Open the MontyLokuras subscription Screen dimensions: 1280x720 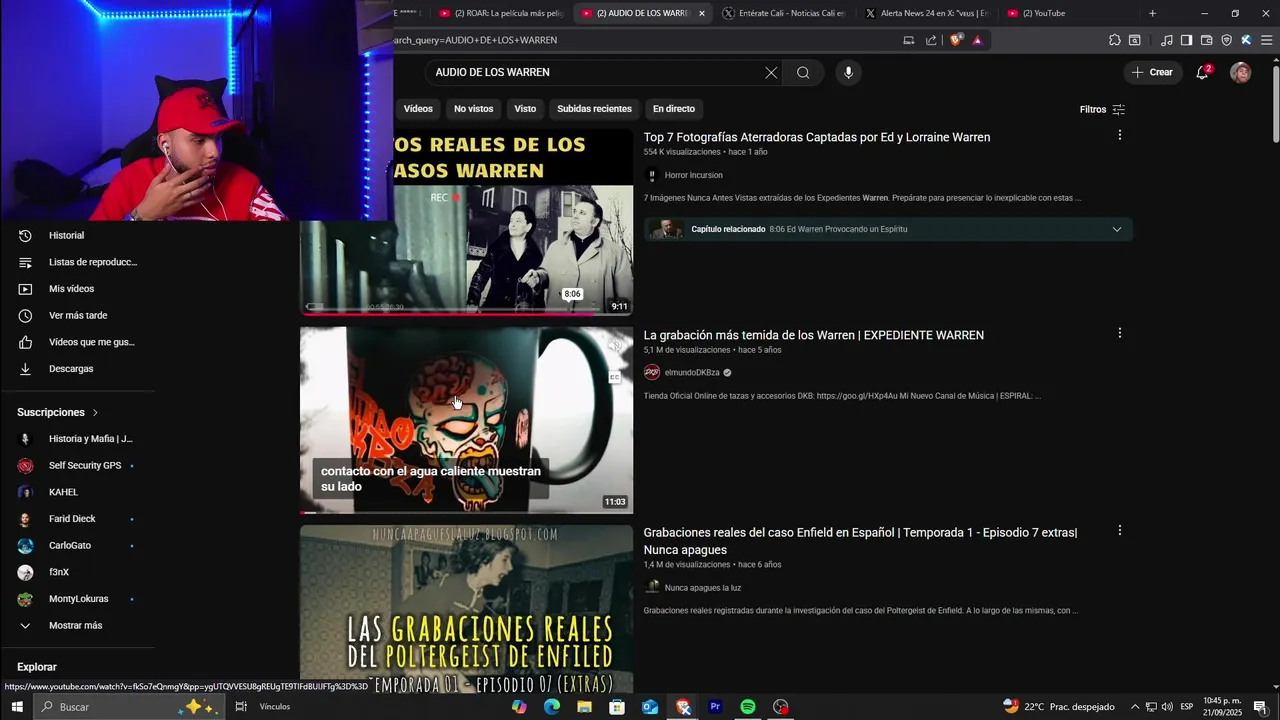click(76, 599)
